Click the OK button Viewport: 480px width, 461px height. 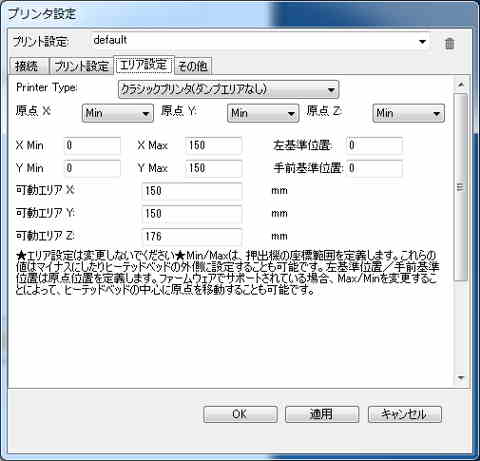[240, 414]
